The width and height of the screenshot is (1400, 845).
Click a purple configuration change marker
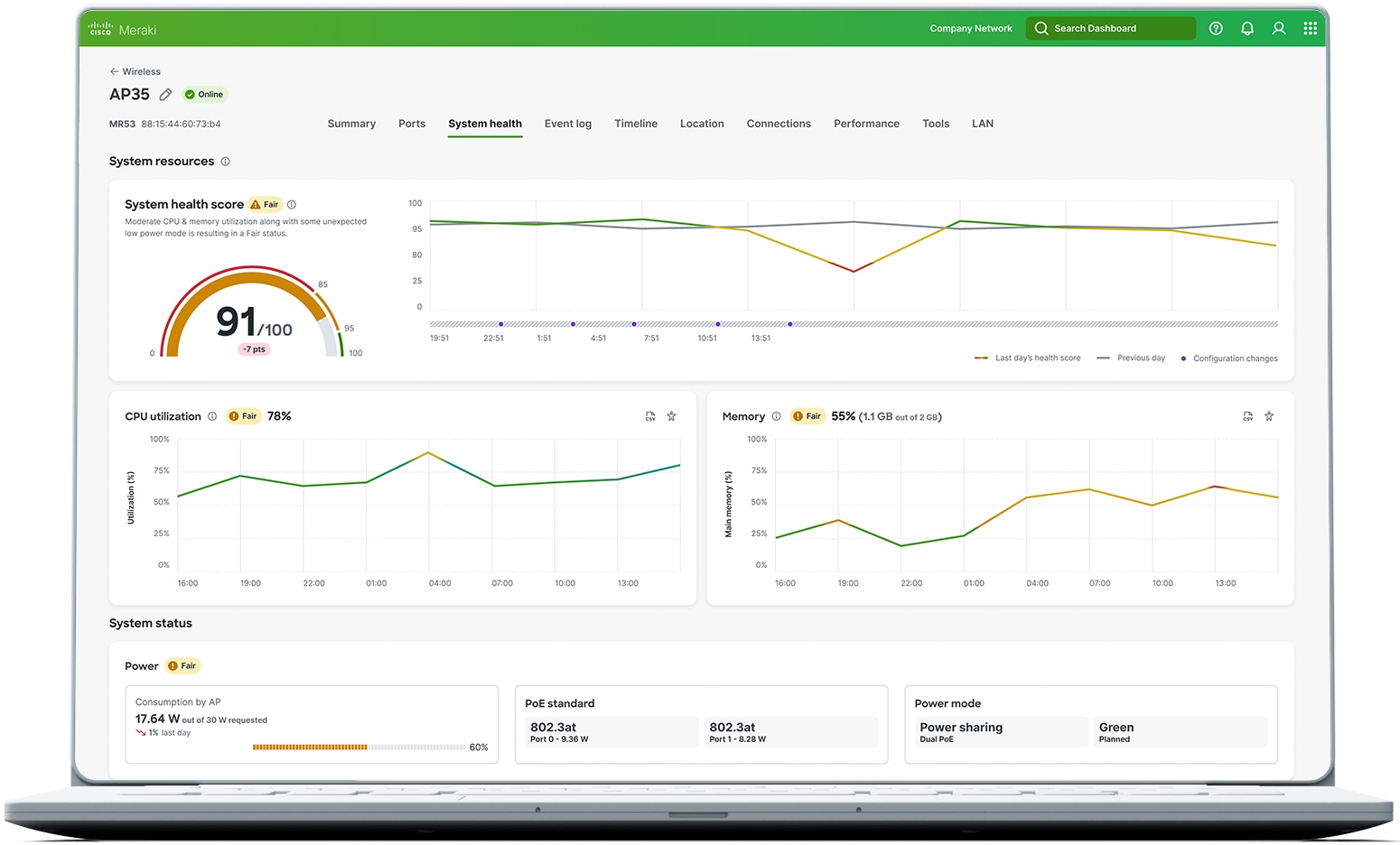[501, 323]
